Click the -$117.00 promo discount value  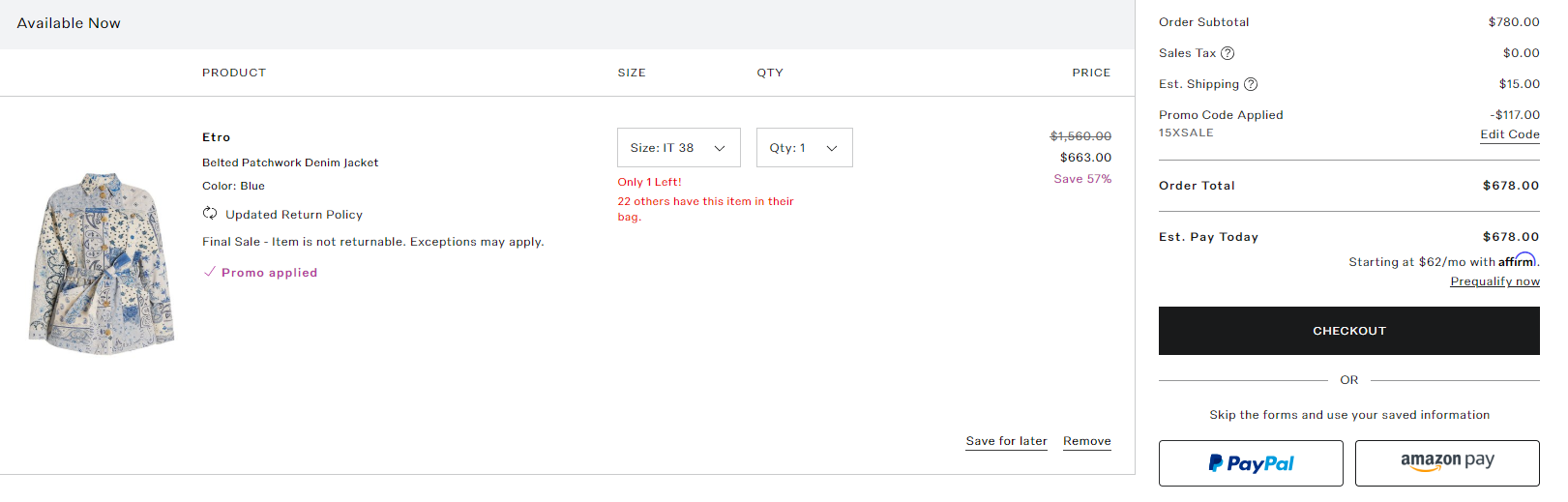1515,115
